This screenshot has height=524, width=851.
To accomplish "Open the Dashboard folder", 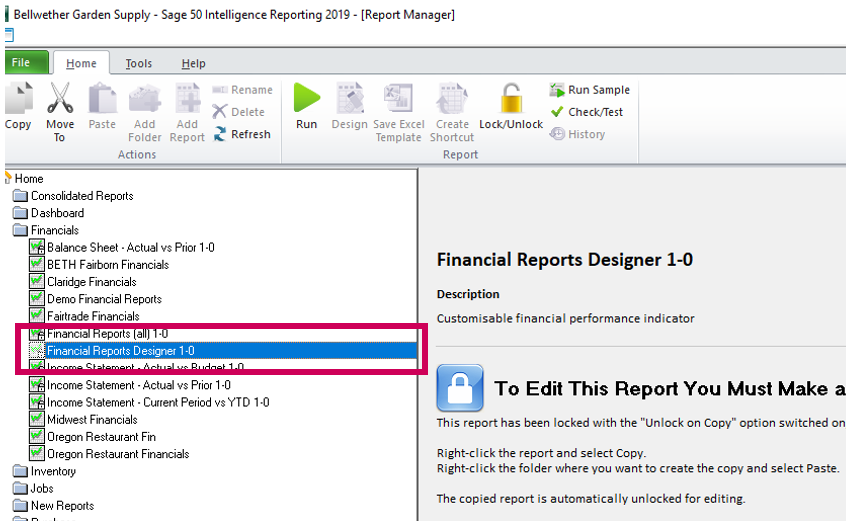I will click(57, 213).
